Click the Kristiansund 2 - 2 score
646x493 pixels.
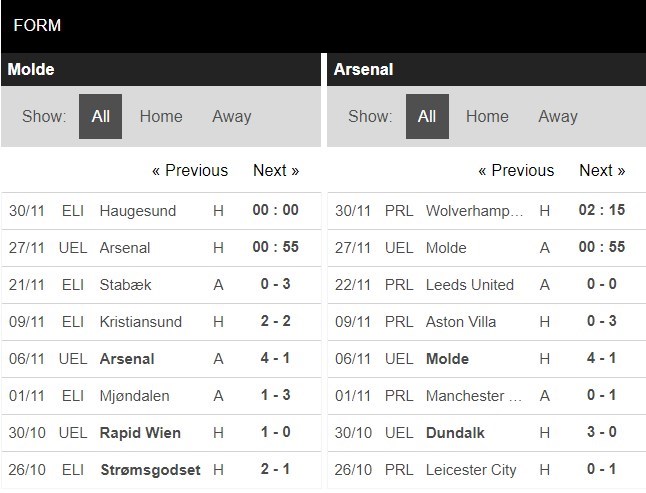276,321
